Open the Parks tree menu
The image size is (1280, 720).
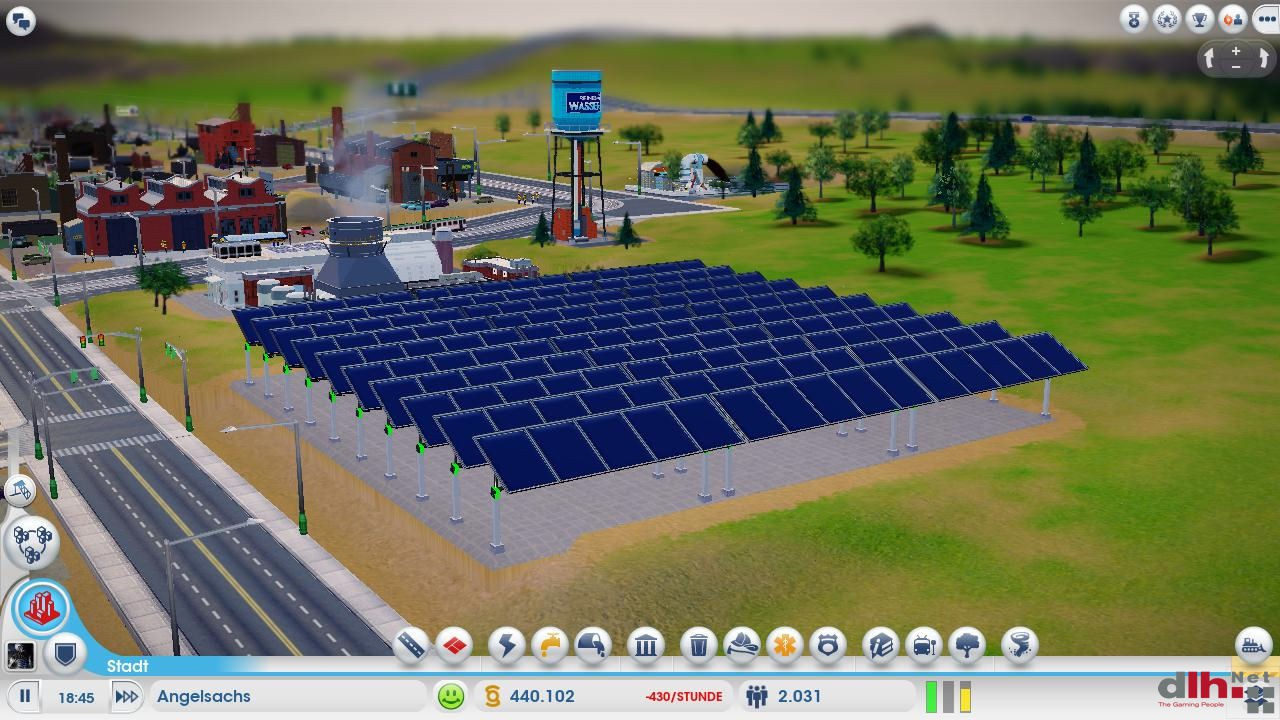(x=967, y=646)
